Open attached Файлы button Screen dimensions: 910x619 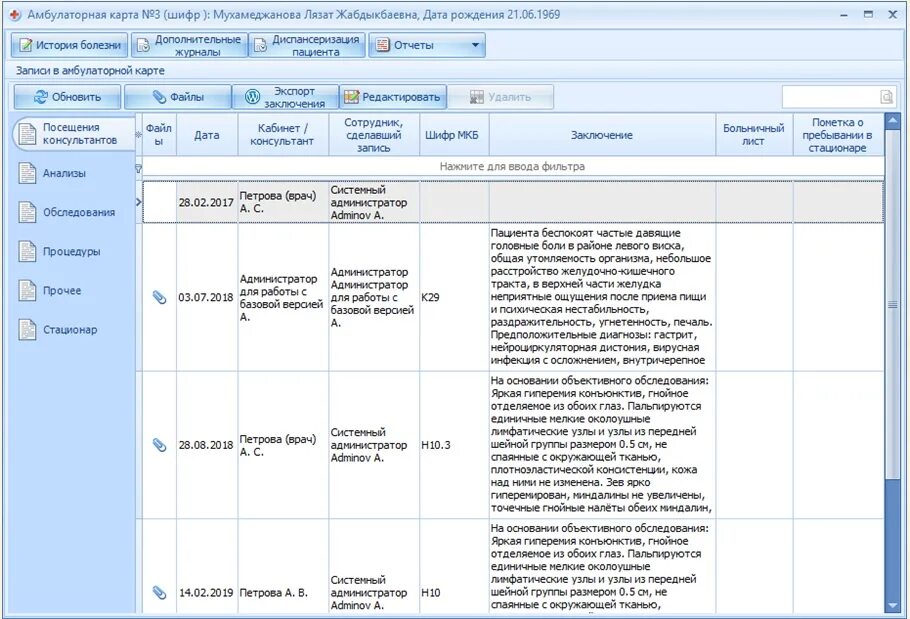click(178, 97)
